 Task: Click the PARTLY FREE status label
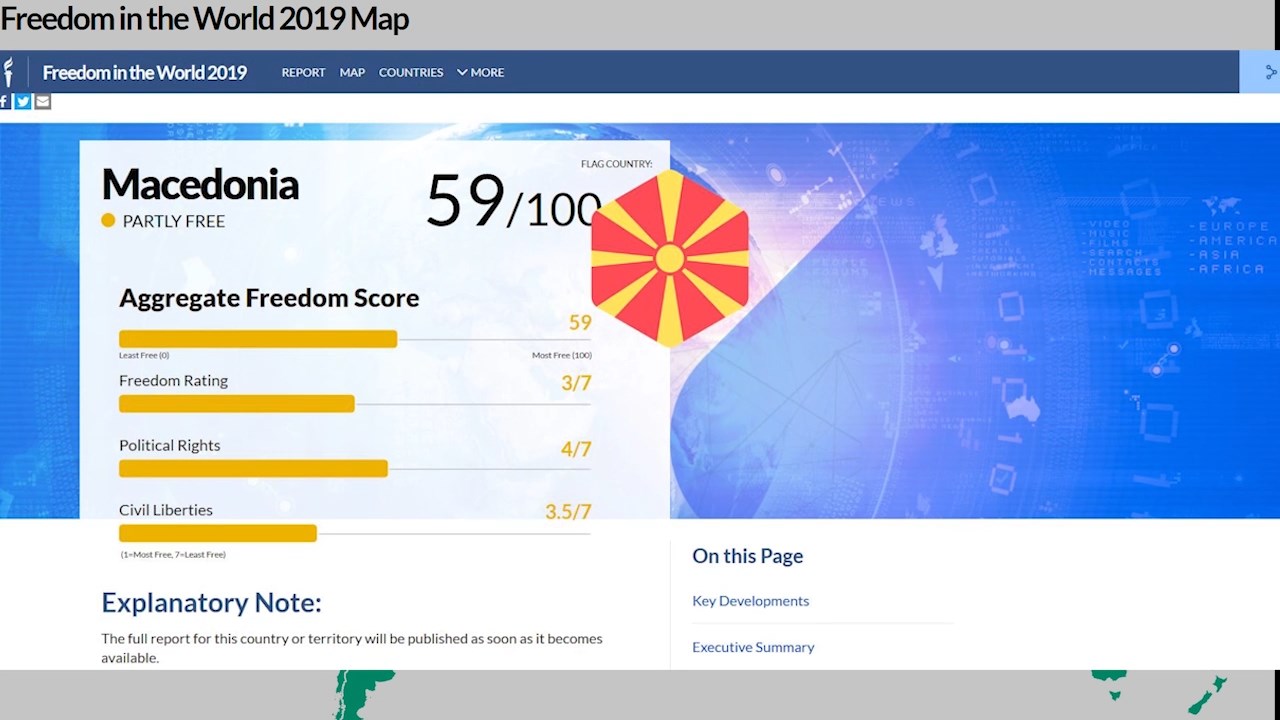174,221
